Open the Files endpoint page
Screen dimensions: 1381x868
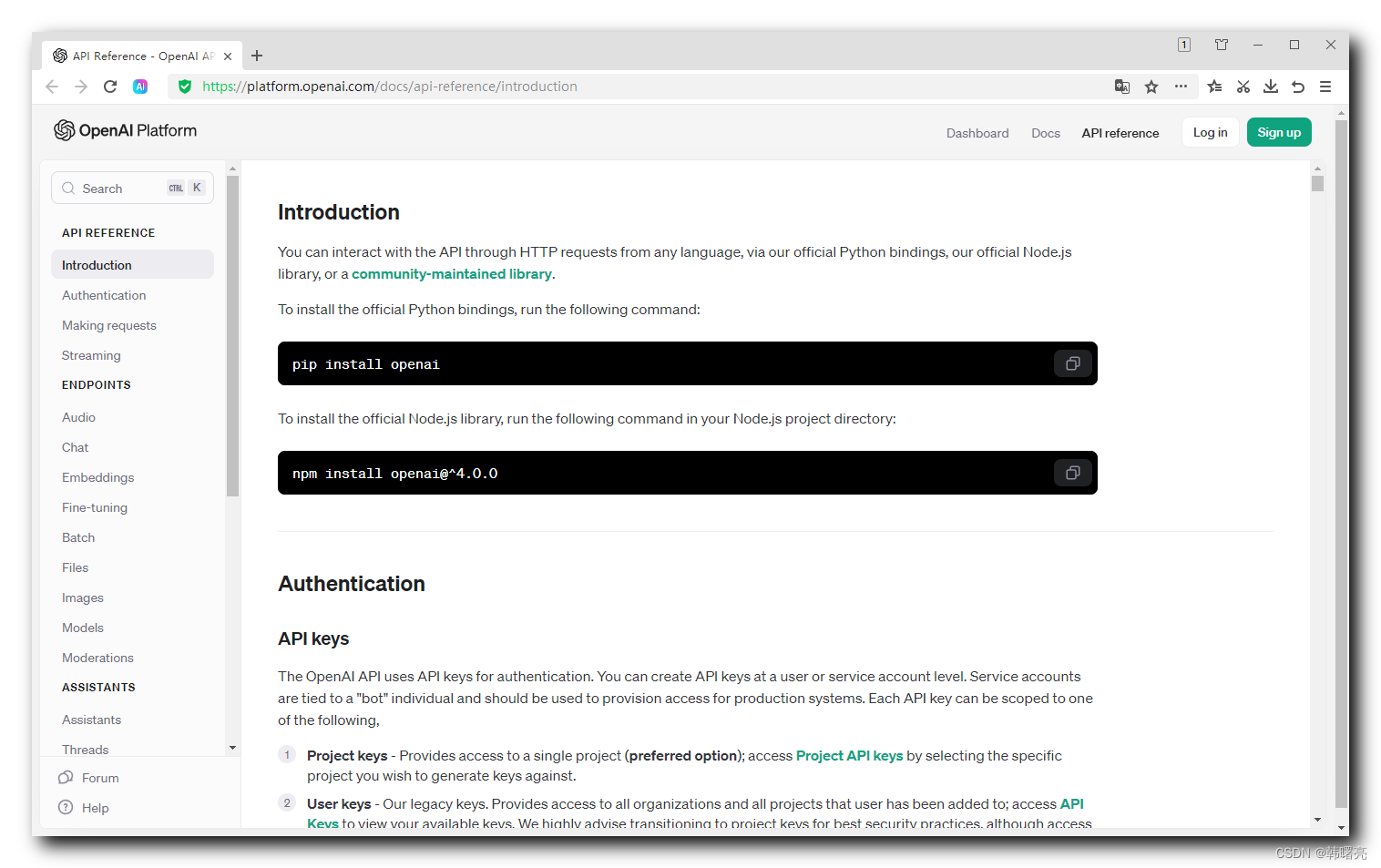pyautogui.click(x=75, y=567)
